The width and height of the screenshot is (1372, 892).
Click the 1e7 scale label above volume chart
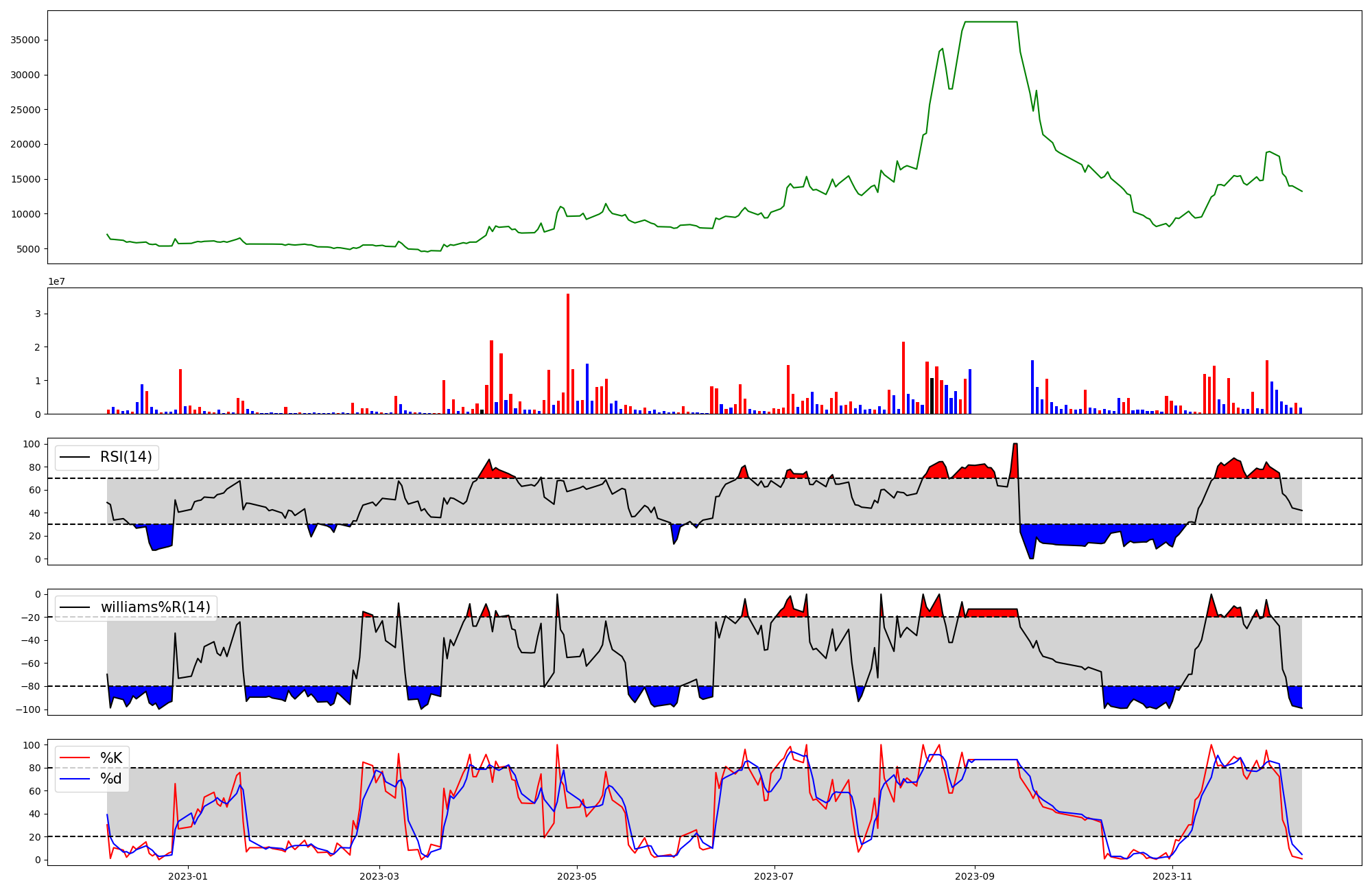56,281
